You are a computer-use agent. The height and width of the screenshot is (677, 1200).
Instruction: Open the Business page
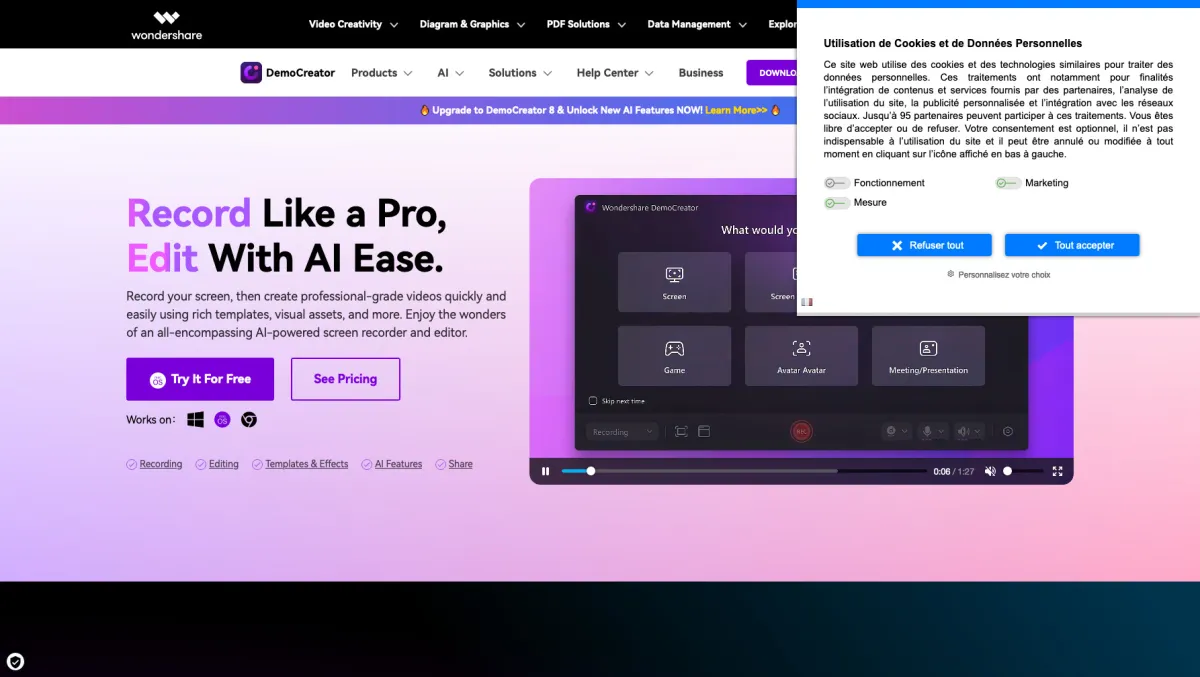pos(701,73)
